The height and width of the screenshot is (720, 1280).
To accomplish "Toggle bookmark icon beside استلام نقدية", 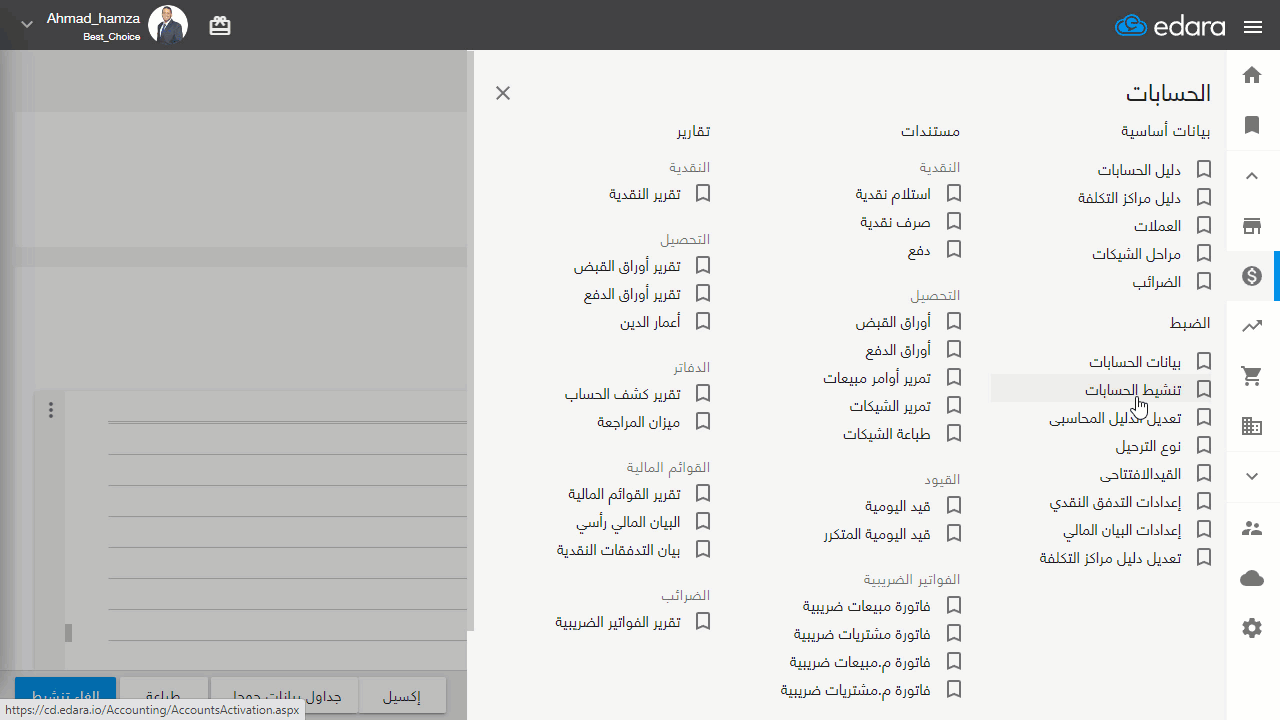I will tap(954, 193).
